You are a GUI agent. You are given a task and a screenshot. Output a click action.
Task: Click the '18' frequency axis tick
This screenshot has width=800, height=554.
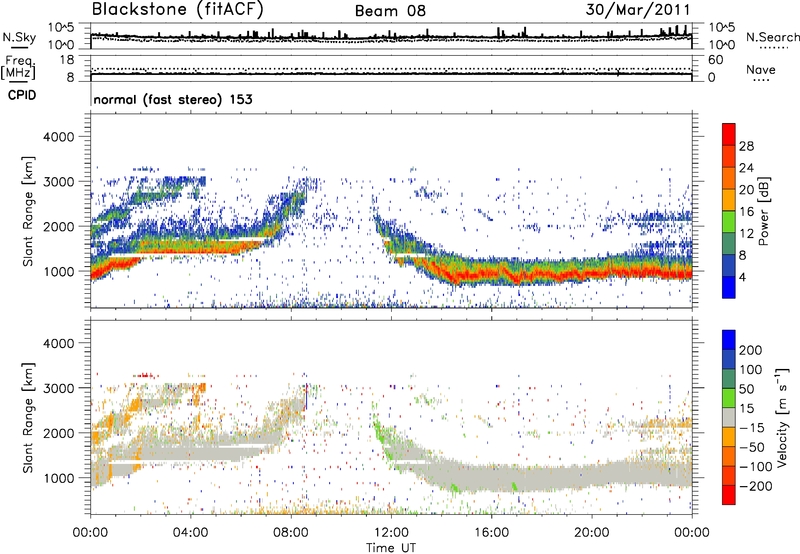pos(67,60)
